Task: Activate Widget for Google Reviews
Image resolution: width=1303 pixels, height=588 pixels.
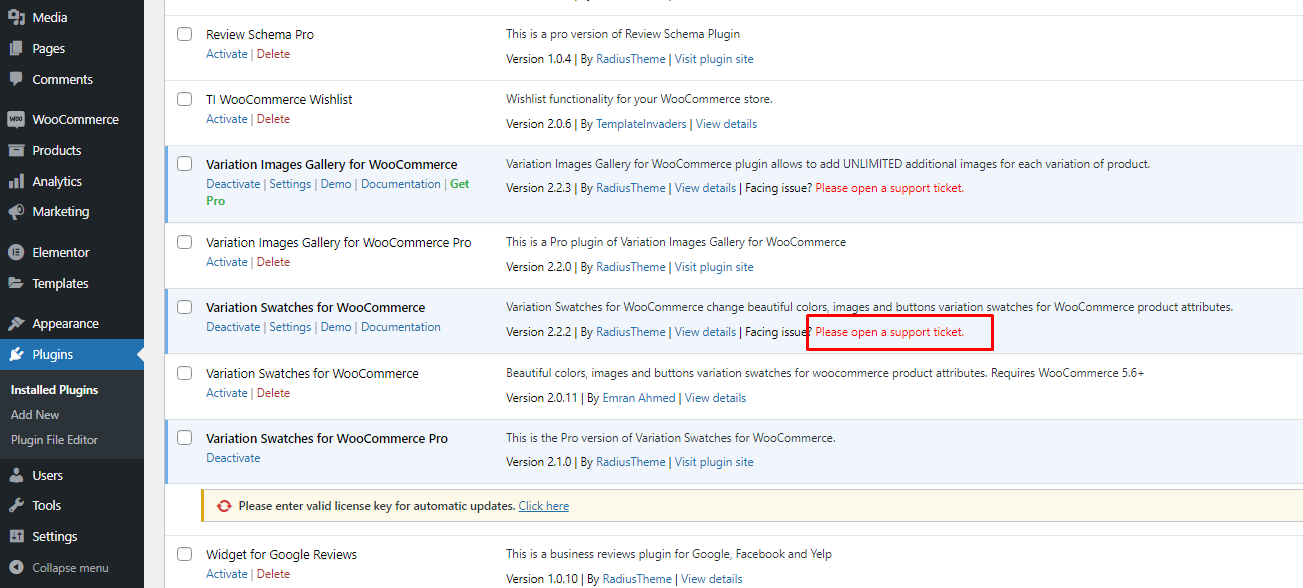Action: point(226,574)
